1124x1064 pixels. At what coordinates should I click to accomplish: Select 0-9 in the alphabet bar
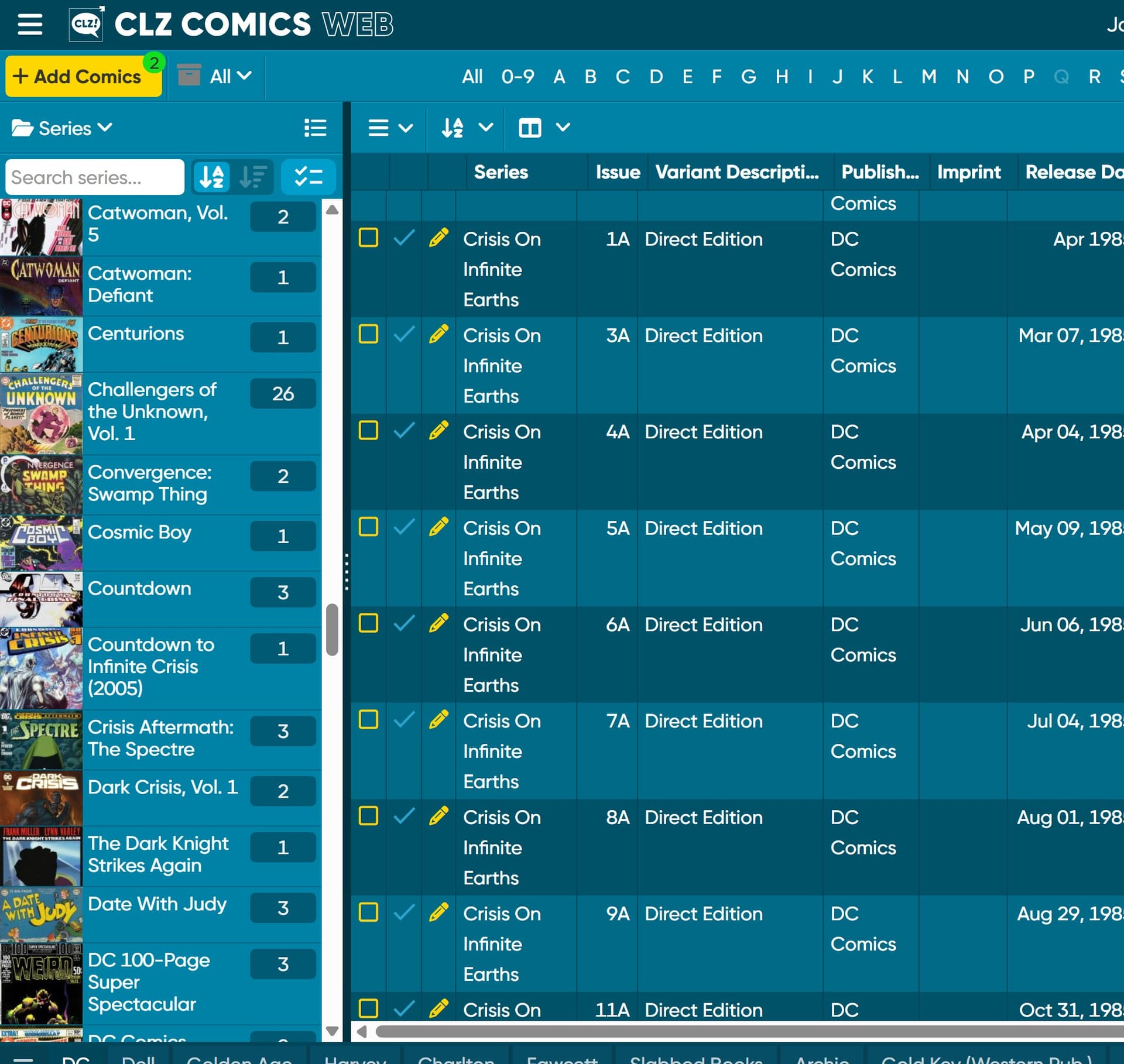point(518,77)
